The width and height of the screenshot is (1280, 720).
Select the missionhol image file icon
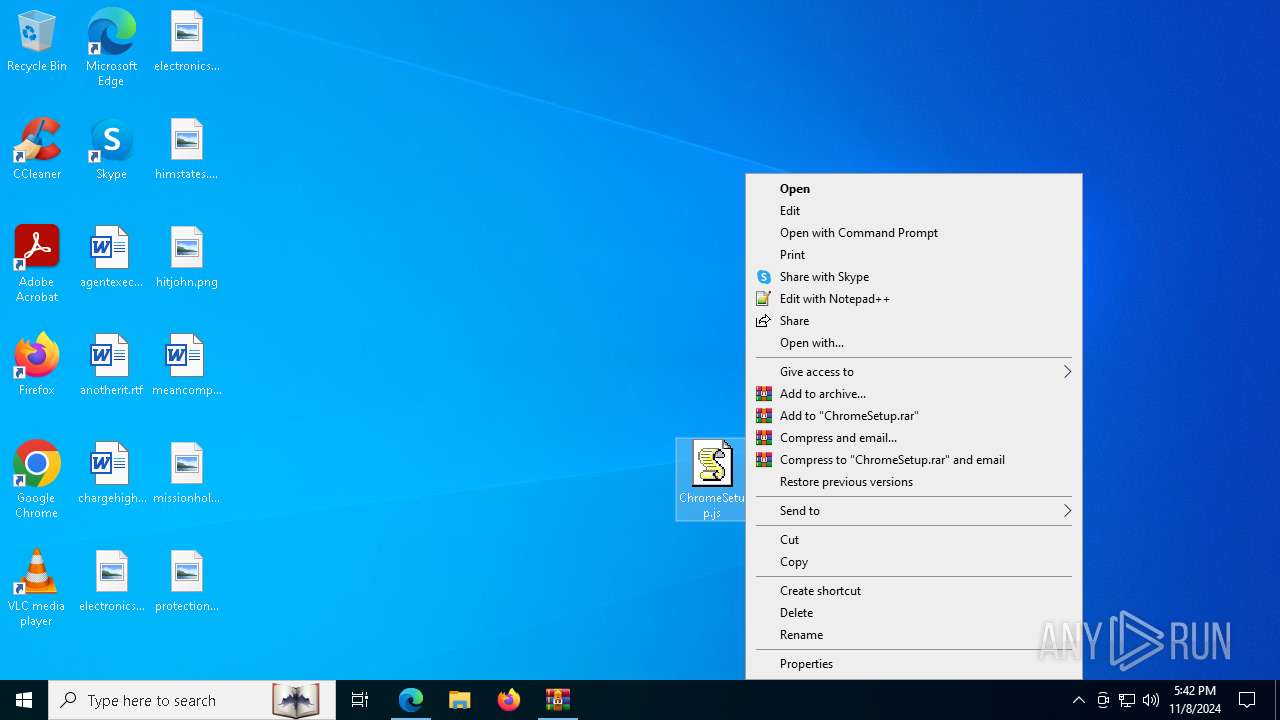point(187,474)
